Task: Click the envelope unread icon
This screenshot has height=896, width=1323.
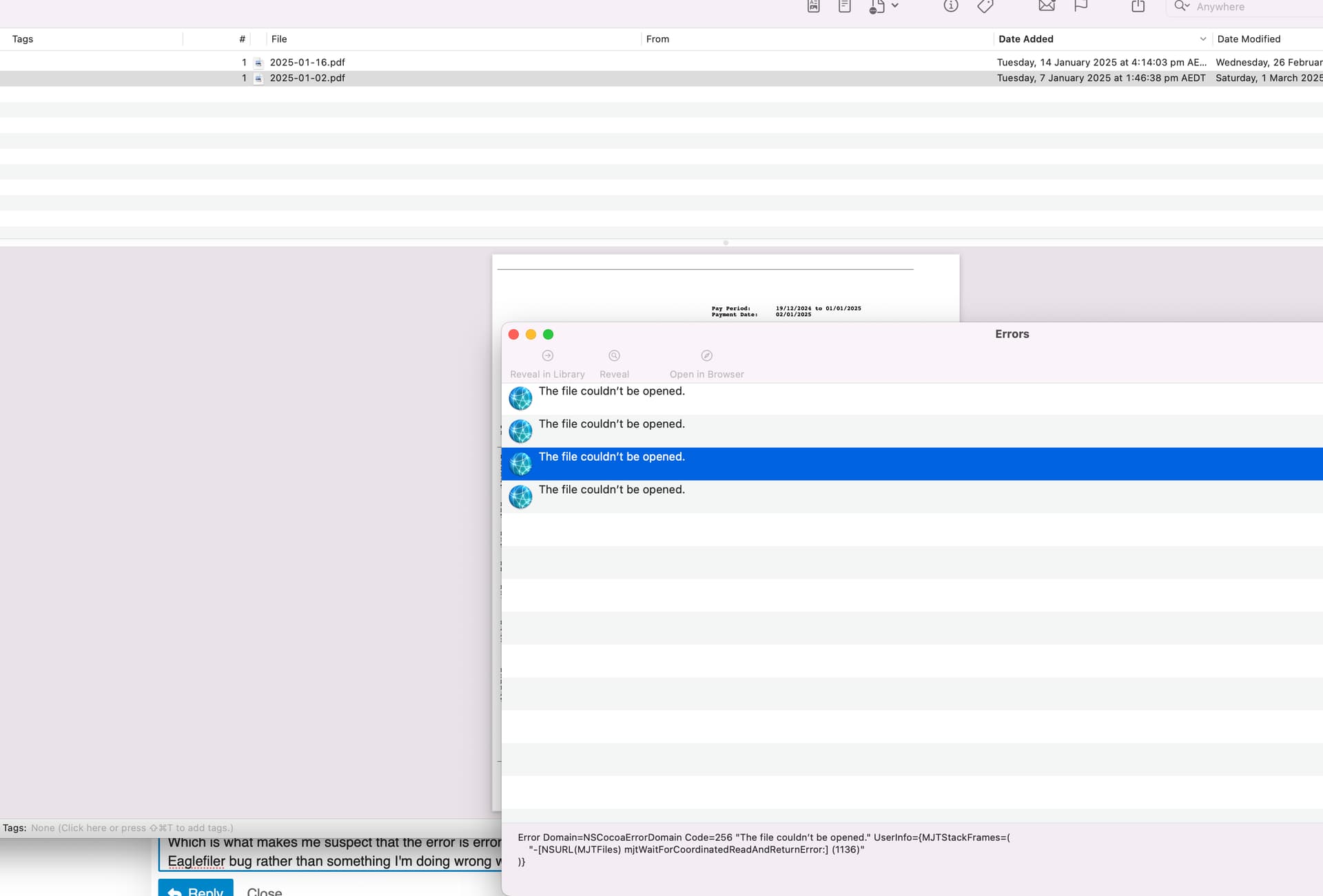Action: (1047, 6)
